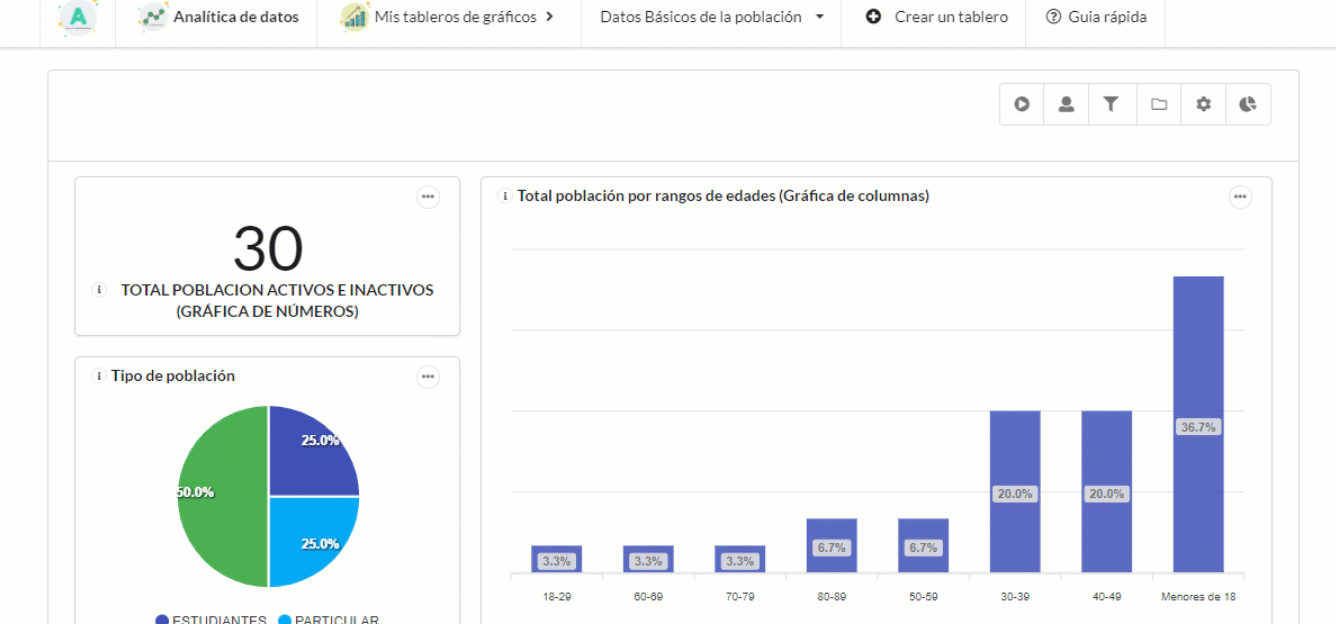Click the user icon in the dashboard toolbar
This screenshot has height=624, width=1336.
coord(1066,104)
